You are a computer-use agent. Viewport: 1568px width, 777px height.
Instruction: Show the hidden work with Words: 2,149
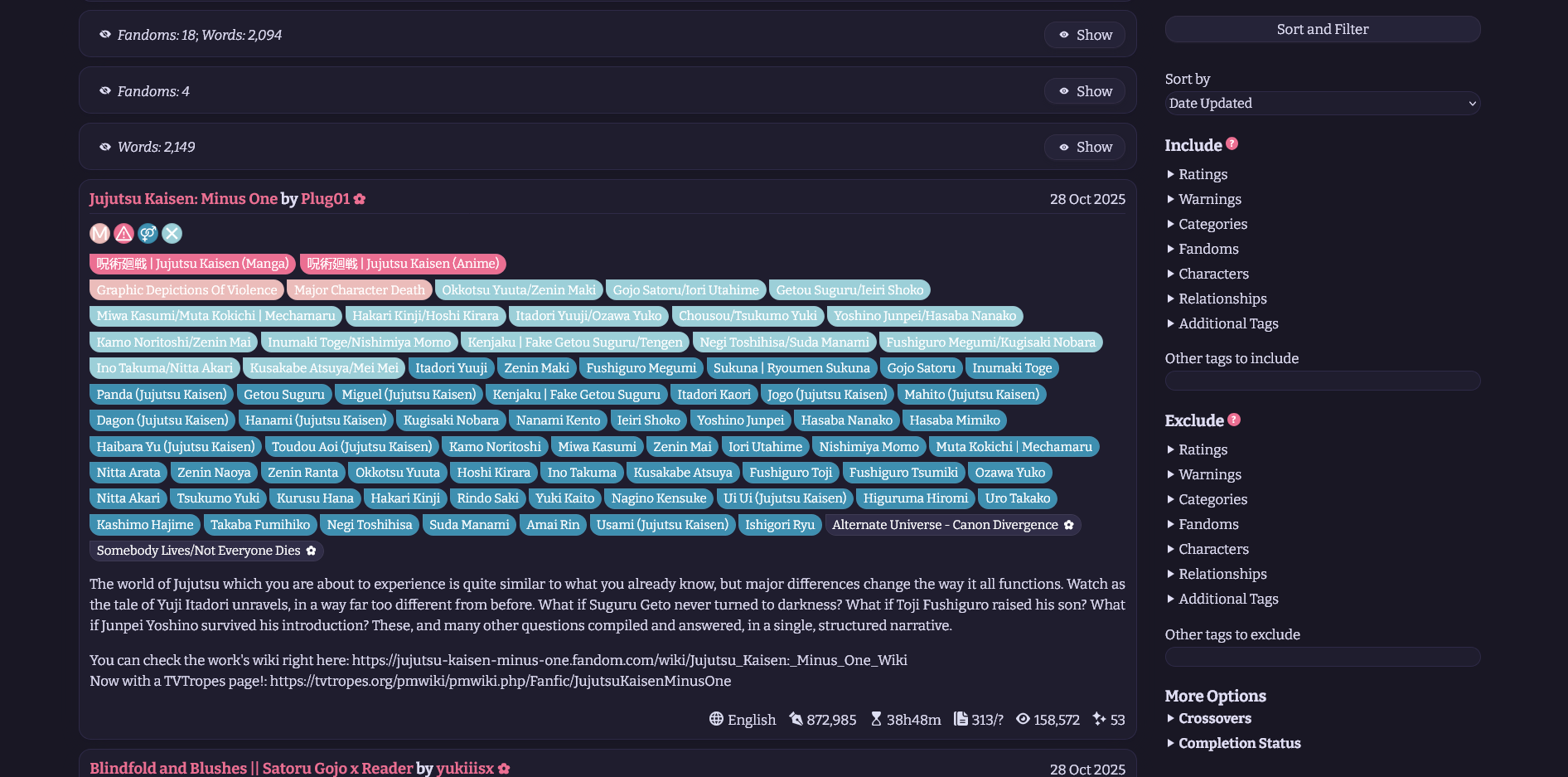(x=1084, y=147)
